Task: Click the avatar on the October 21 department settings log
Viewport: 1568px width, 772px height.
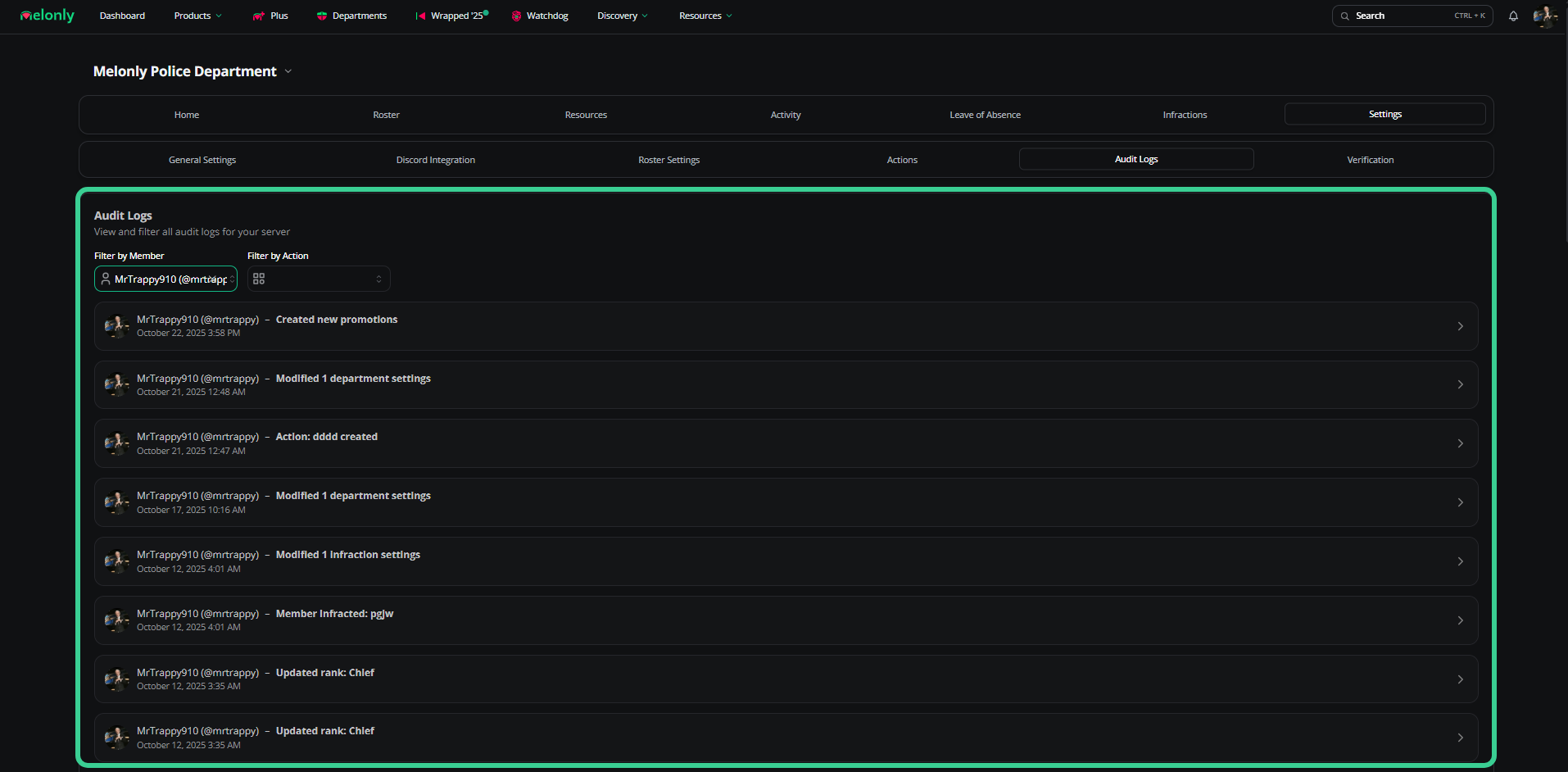Action: [116, 384]
